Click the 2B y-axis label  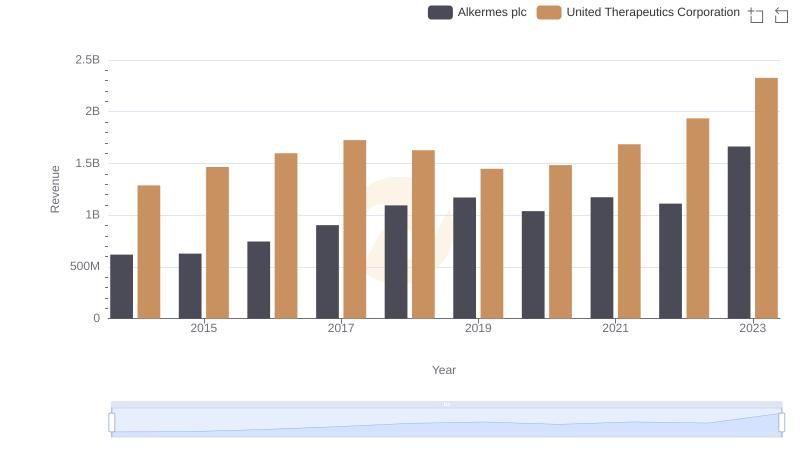[92, 112]
